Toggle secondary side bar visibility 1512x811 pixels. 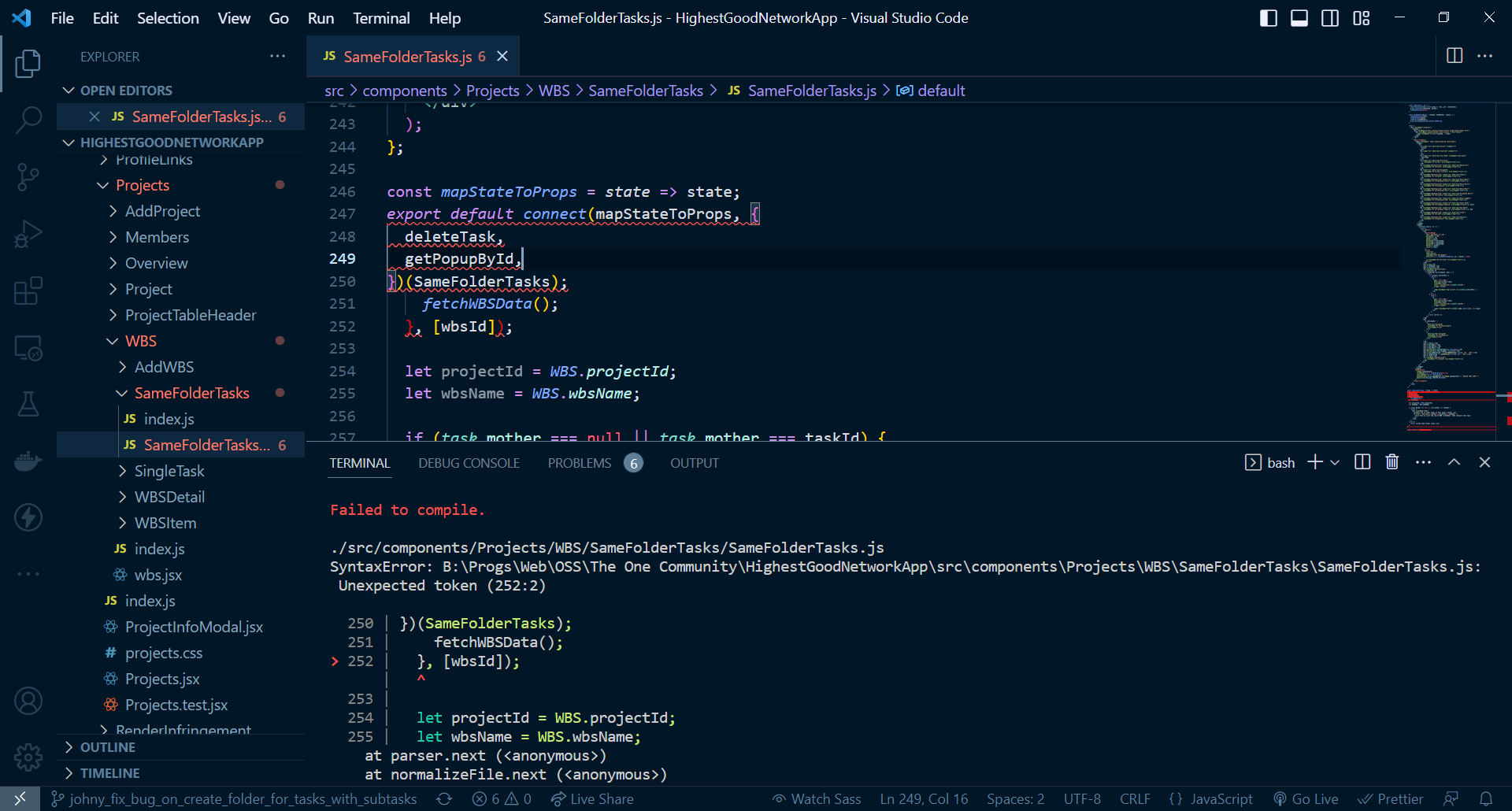pyautogui.click(x=1330, y=18)
